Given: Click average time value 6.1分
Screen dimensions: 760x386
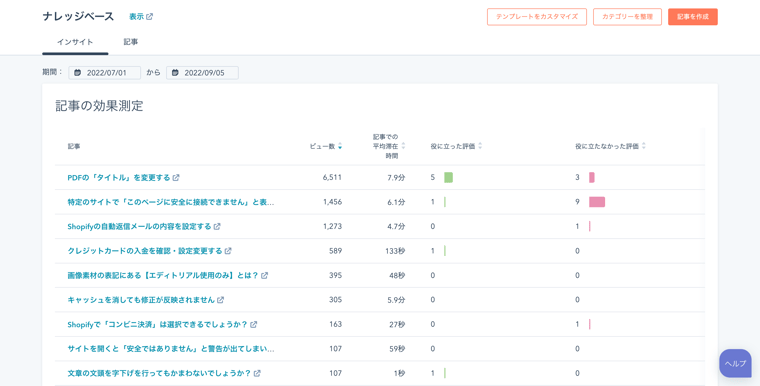Looking at the screenshot, I should (x=396, y=202).
